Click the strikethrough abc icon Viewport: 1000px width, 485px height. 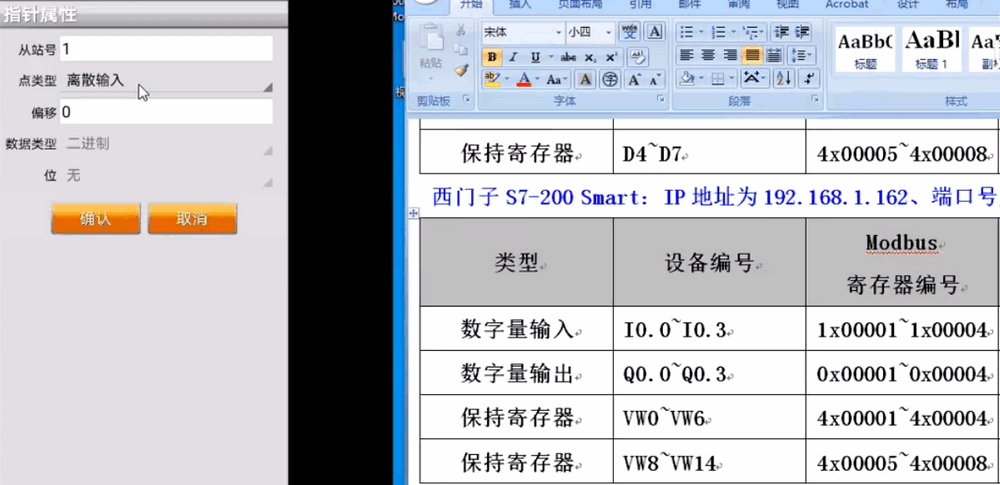click(x=568, y=57)
